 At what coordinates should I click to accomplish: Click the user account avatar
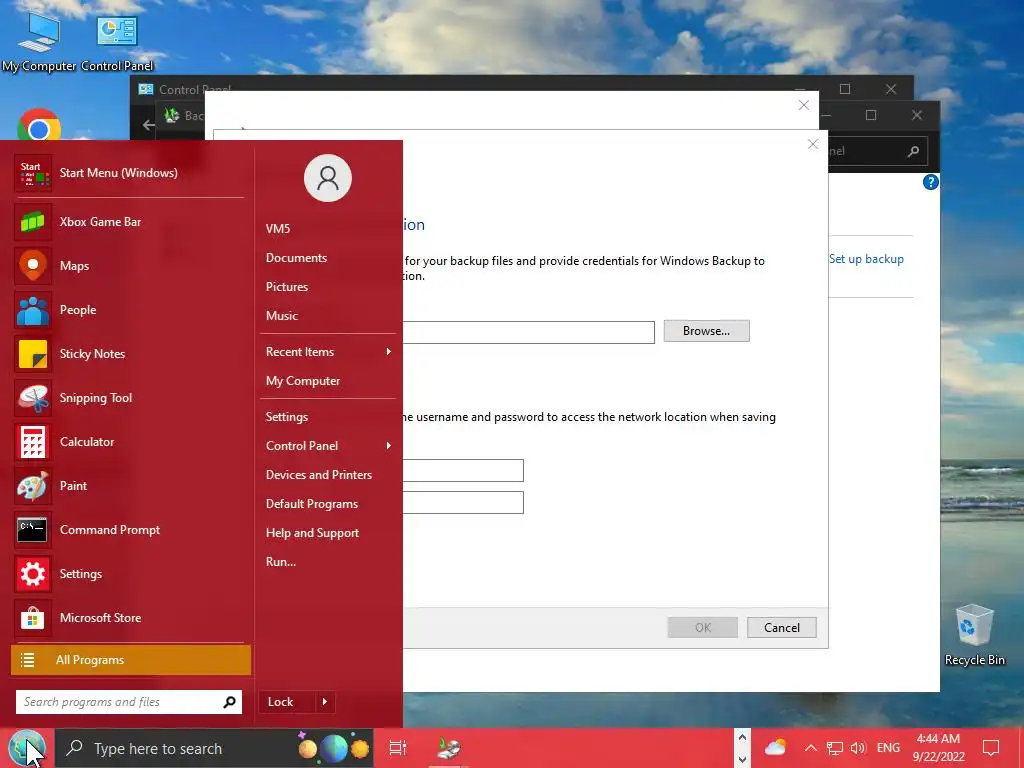[x=328, y=178]
